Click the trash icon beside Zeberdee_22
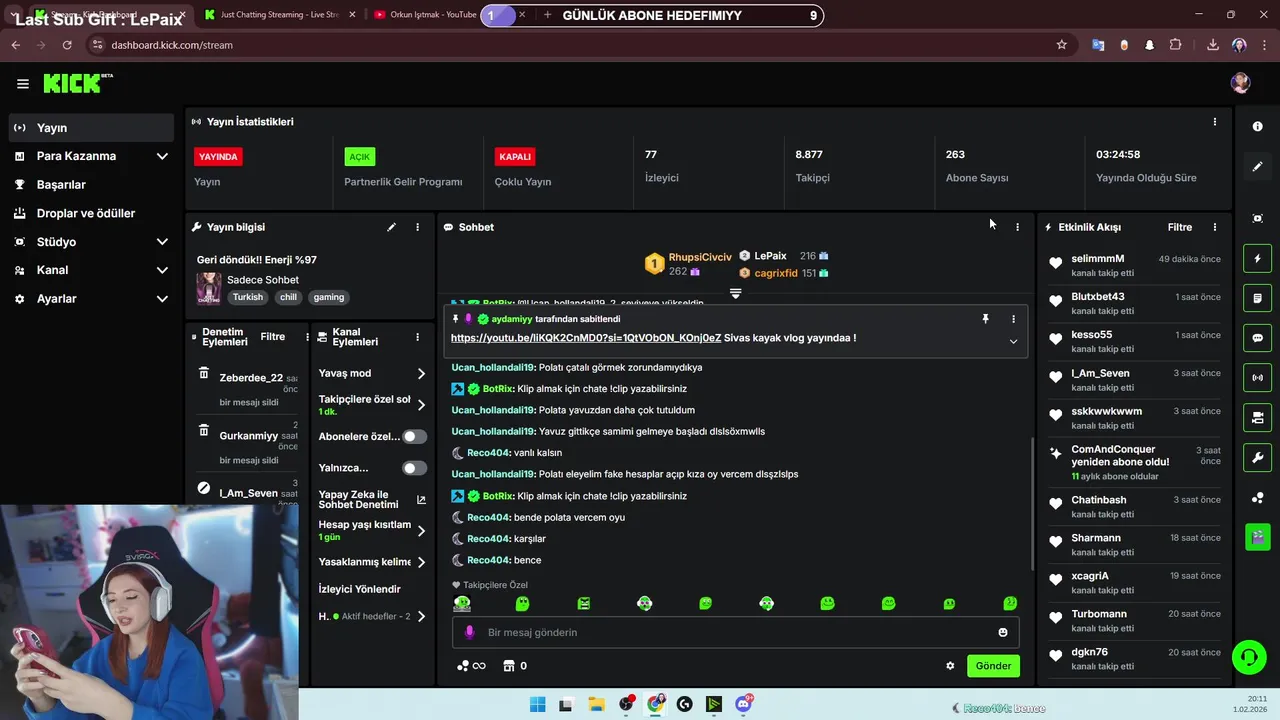Image resolution: width=1280 pixels, height=720 pixels. tap(204, 373)
